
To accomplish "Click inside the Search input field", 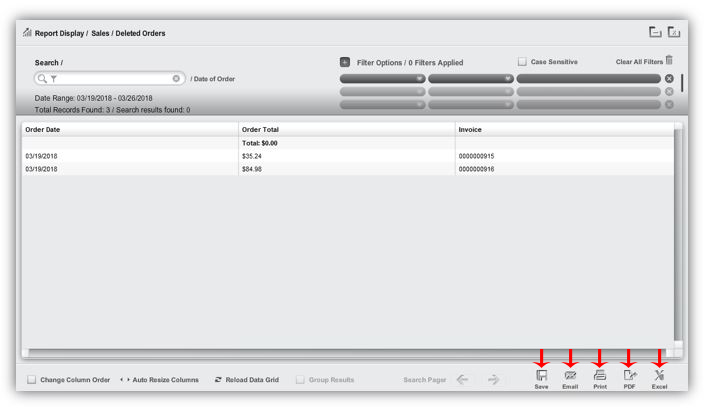I will 110,78.
